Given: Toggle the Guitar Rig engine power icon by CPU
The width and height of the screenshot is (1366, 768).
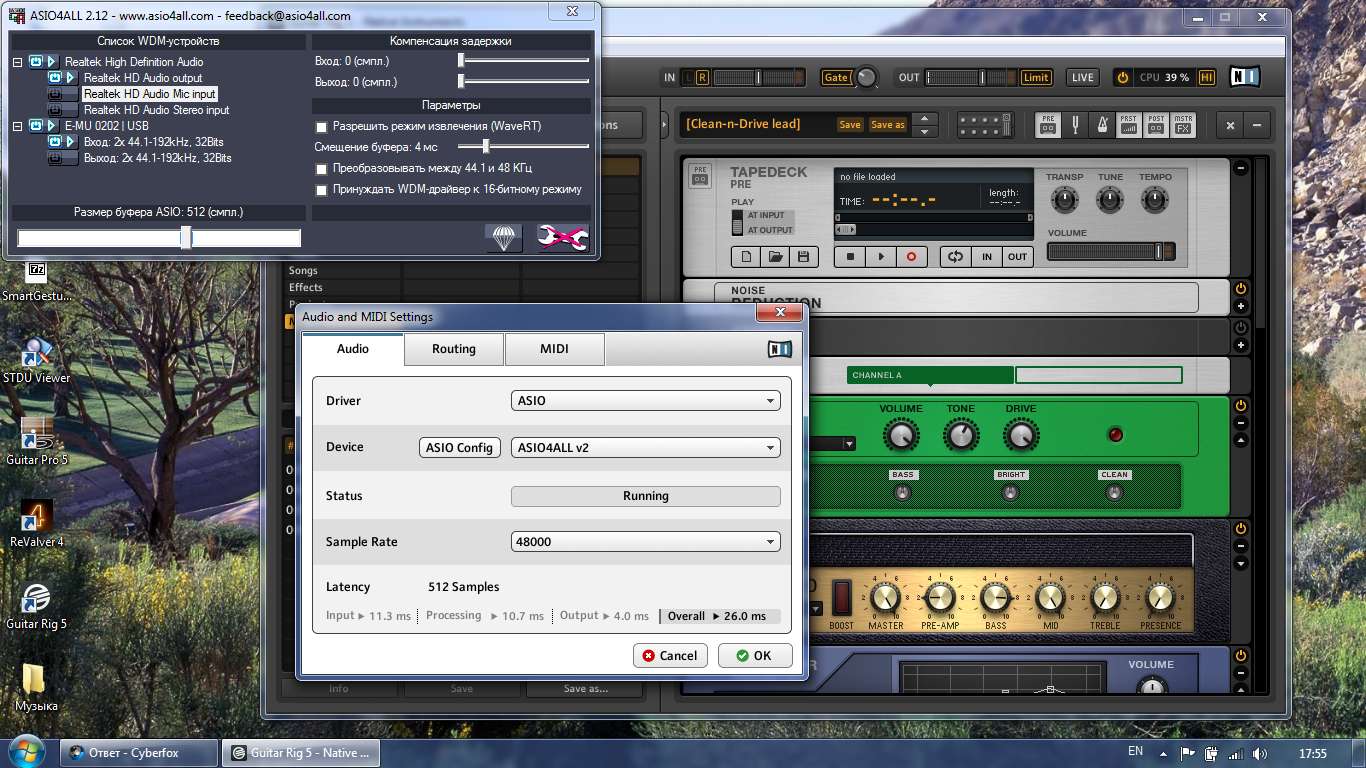Looking at the screenshot, I should coord(1122,78).
